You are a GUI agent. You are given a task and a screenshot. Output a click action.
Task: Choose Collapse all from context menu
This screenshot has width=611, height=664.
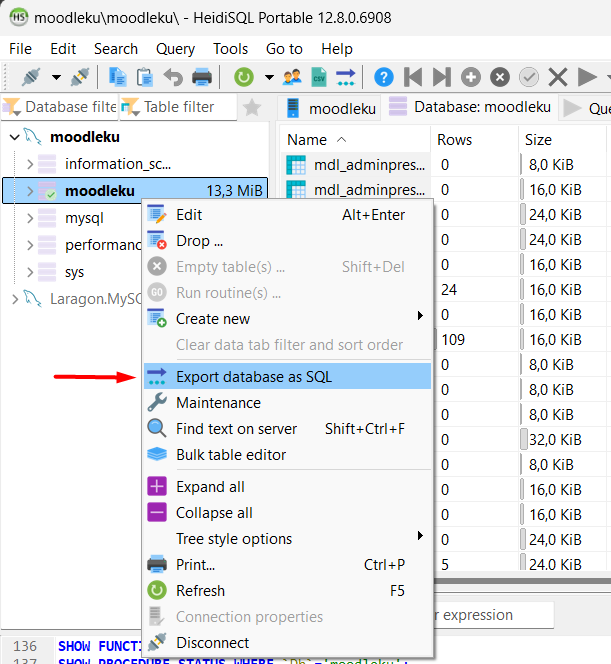[287, 513]
